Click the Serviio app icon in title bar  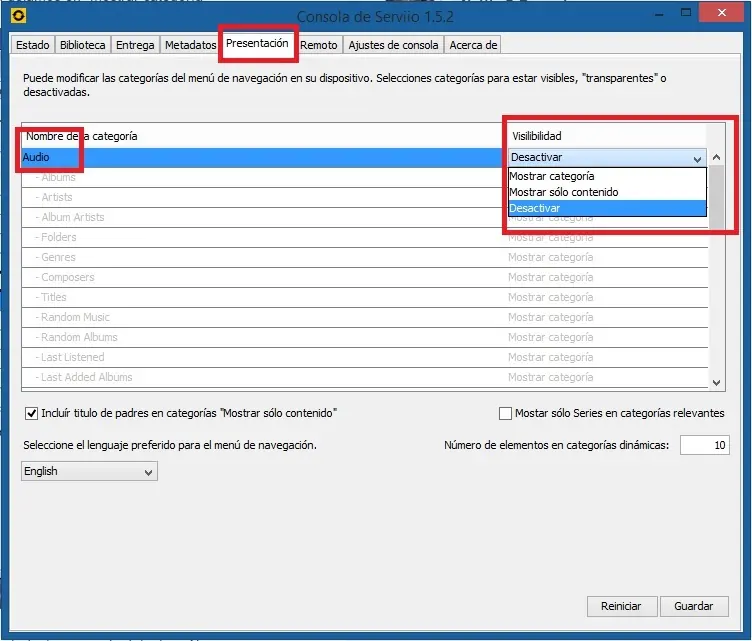(17, 17)
